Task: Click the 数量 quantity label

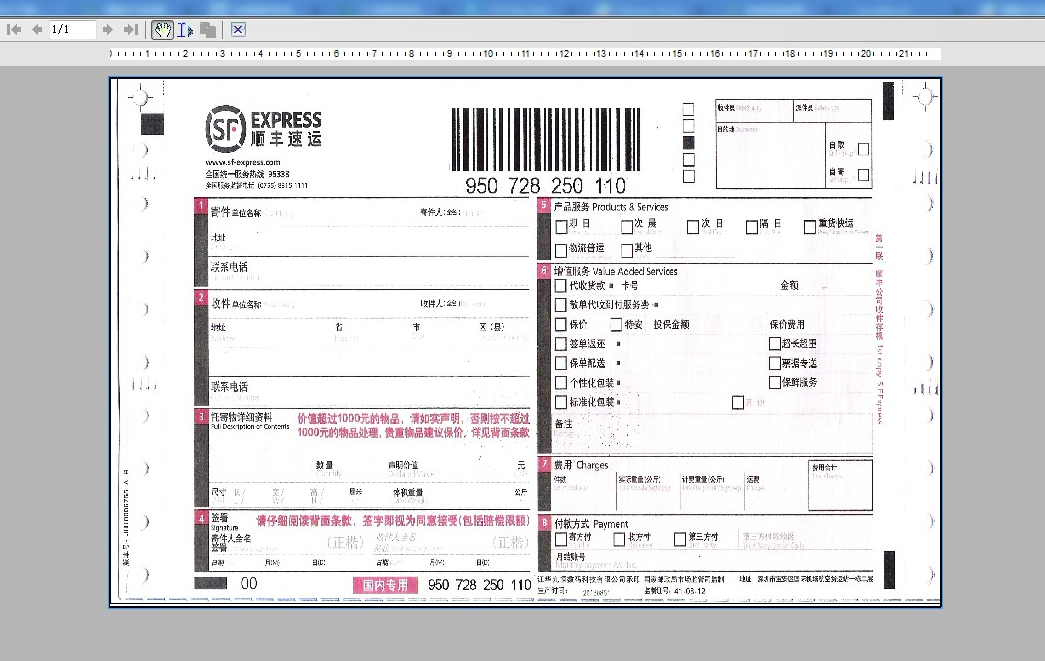Action: [x=325, y=464]
